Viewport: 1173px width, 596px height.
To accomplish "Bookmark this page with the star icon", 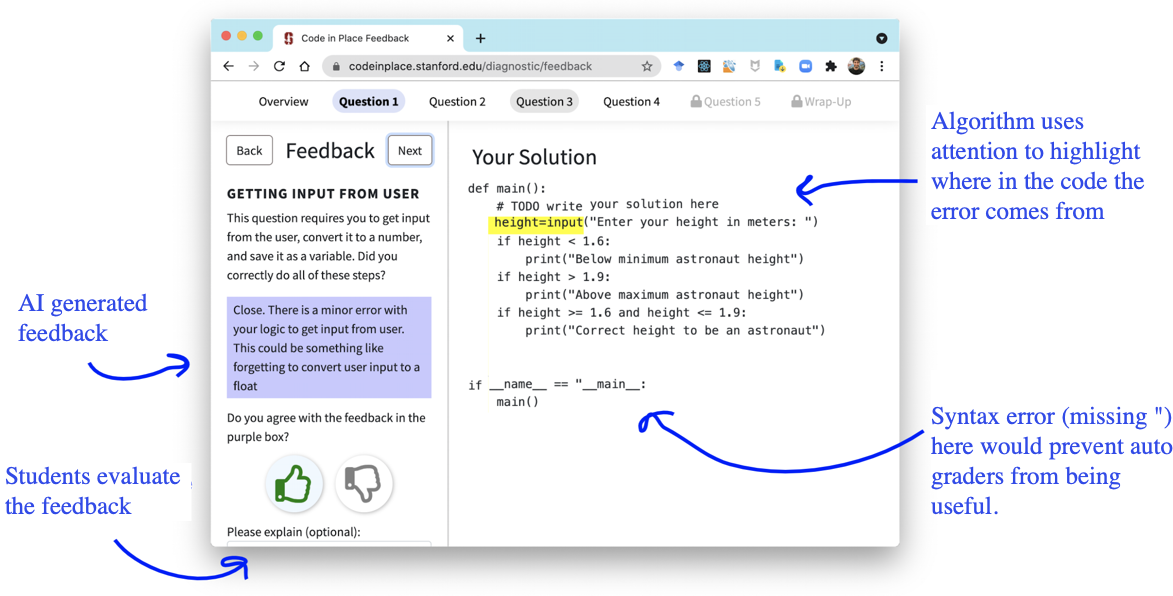I will pyautogui.click(x=647, y=66).
